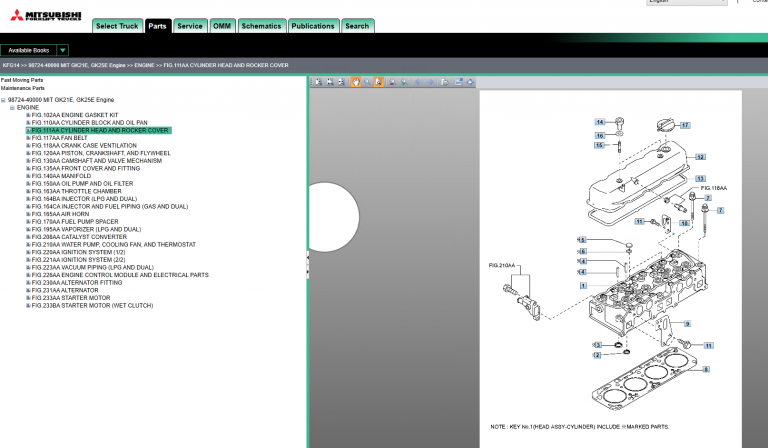The width and height of the screenshot is (768, 448).
Task: Click the first icon in diagram toolbar
Action: (x=318, y=82)
